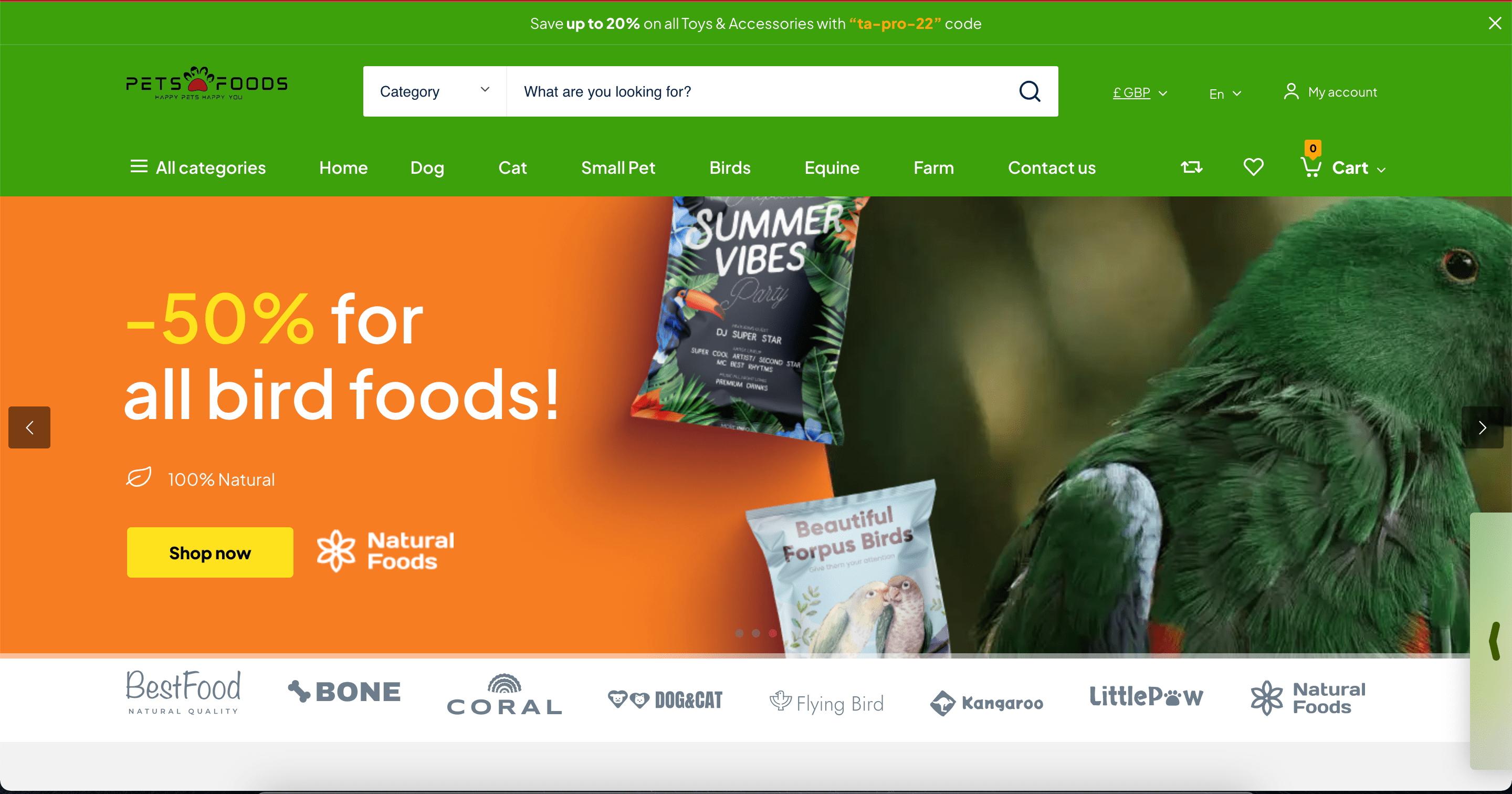Open the Birds menu item
The width and height of the screenshot is (1512, 794).
[x=730, y=168]
